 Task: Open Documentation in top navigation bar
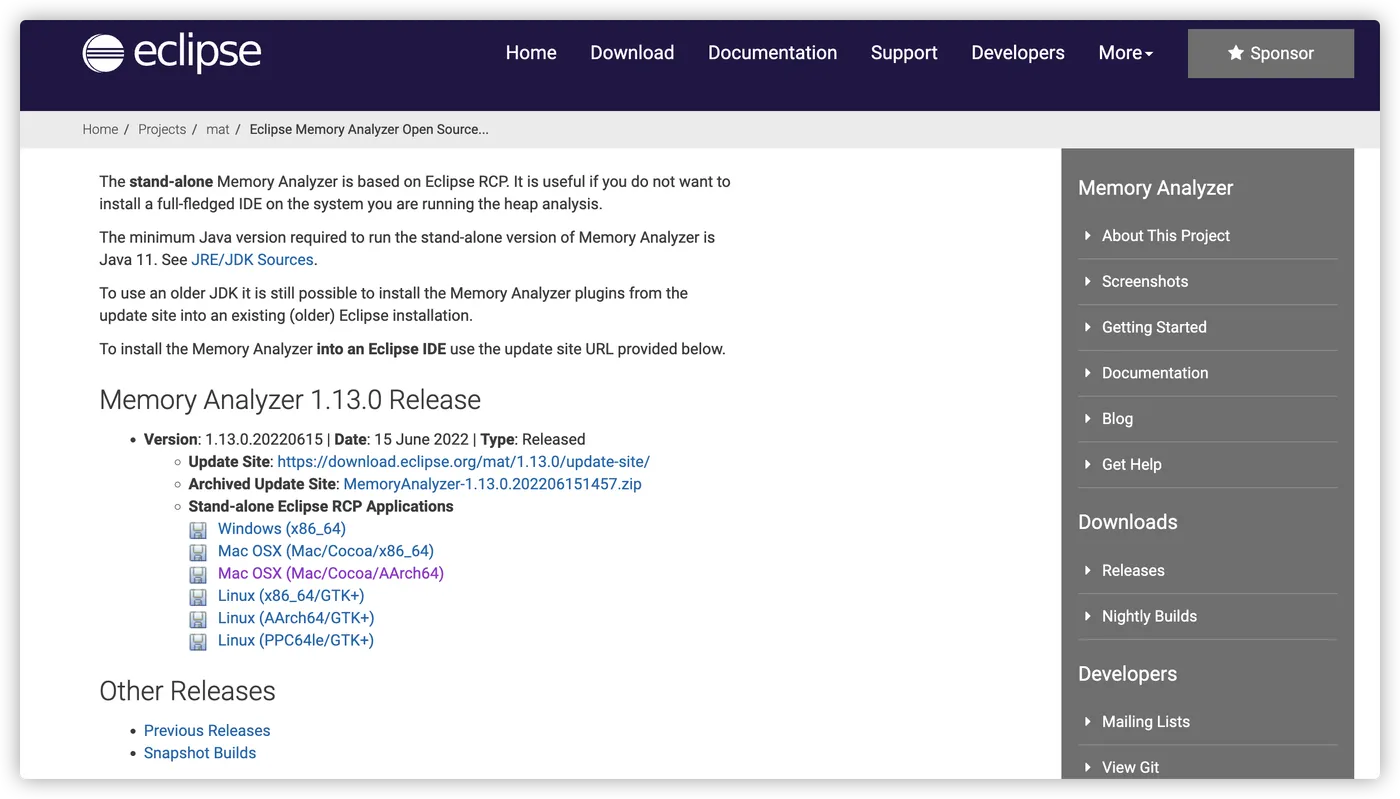pyautogui.click(x=772, y=53)
